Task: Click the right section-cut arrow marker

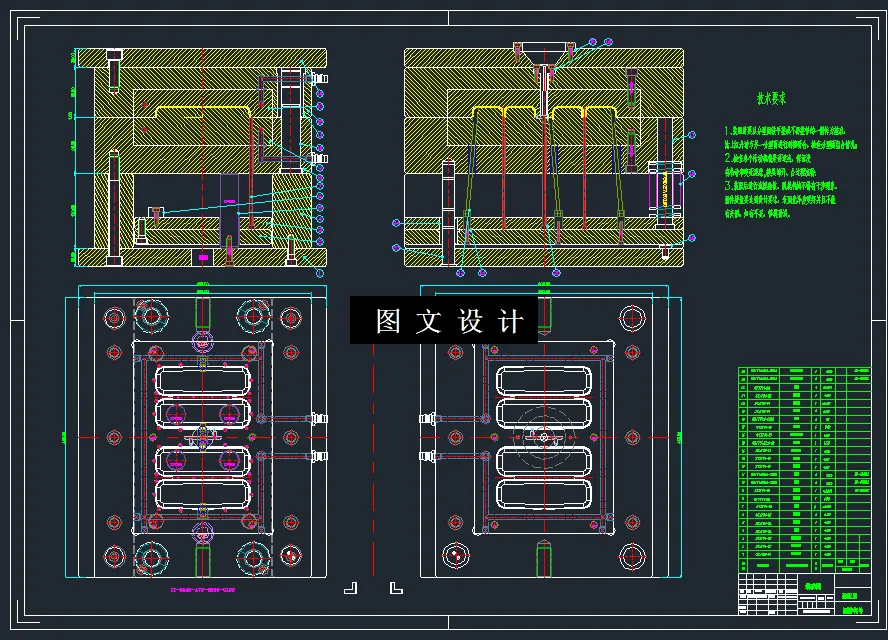Action: click(x=396, y=588)
